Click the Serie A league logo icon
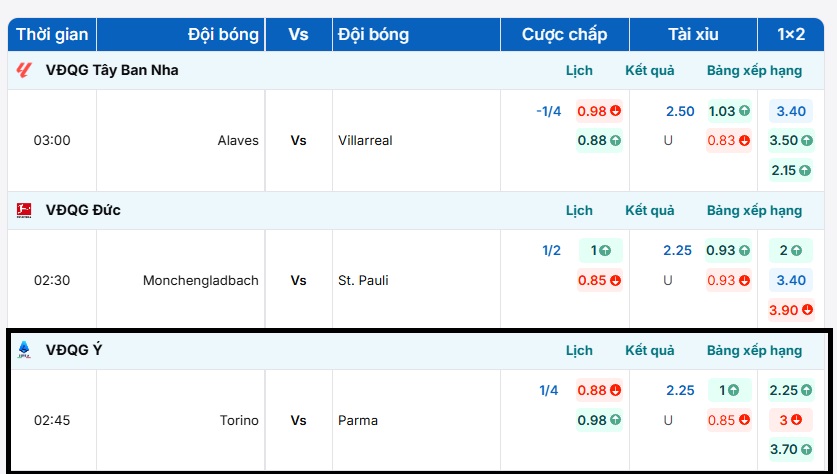The height and width of the screenshot is (474, 837). coord(25,350)
